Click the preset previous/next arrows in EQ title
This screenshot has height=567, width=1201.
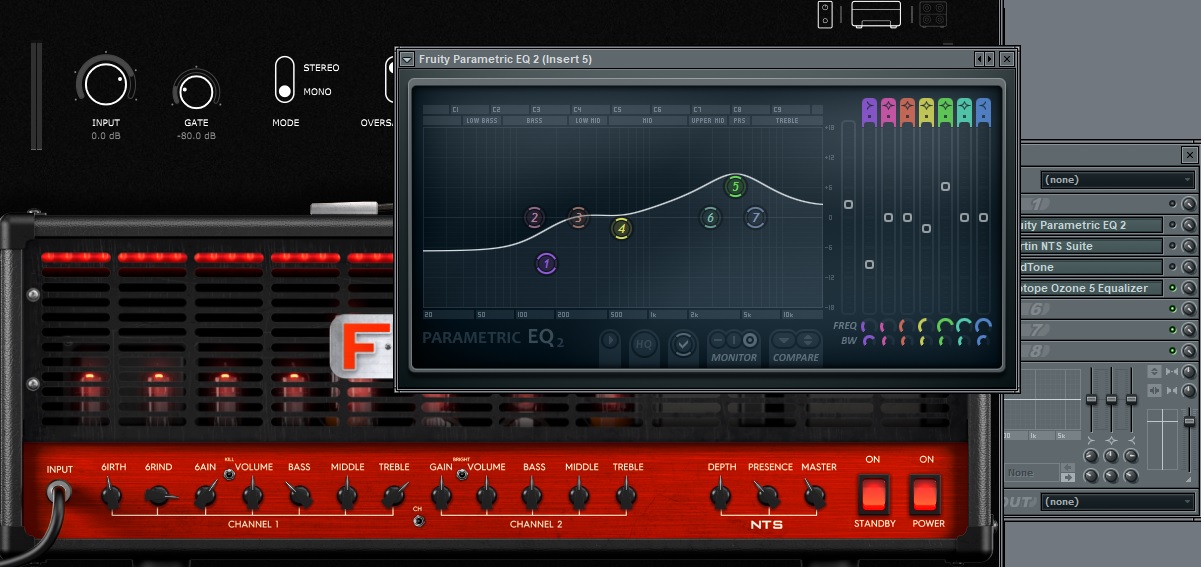[x=985, y=59]
